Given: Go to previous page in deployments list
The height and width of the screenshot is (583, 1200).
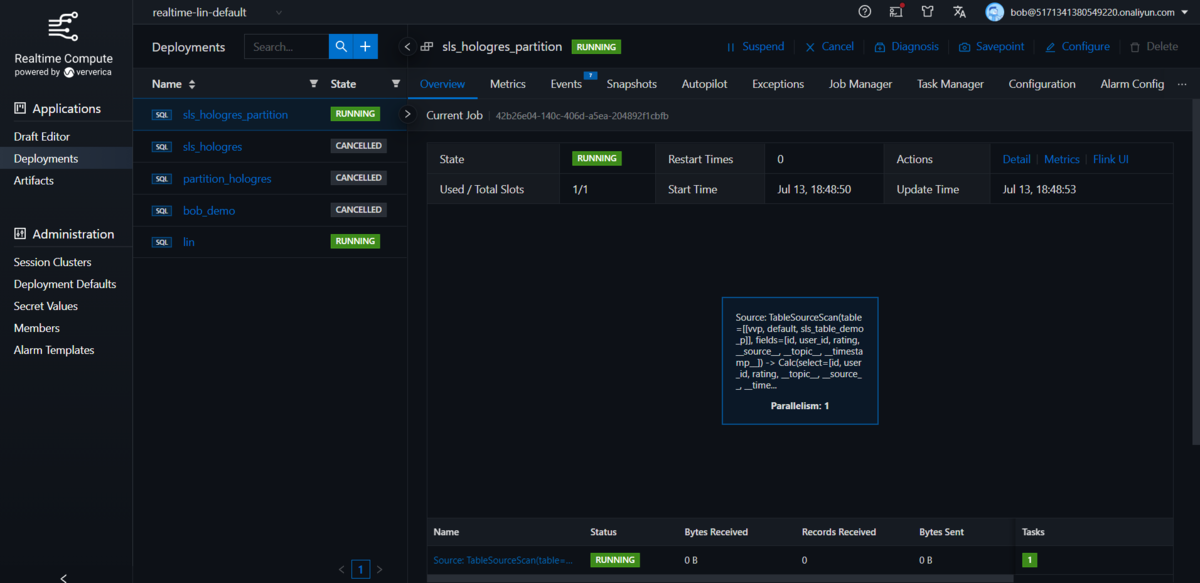Looking at the screenshot, I should click(342, 570).
